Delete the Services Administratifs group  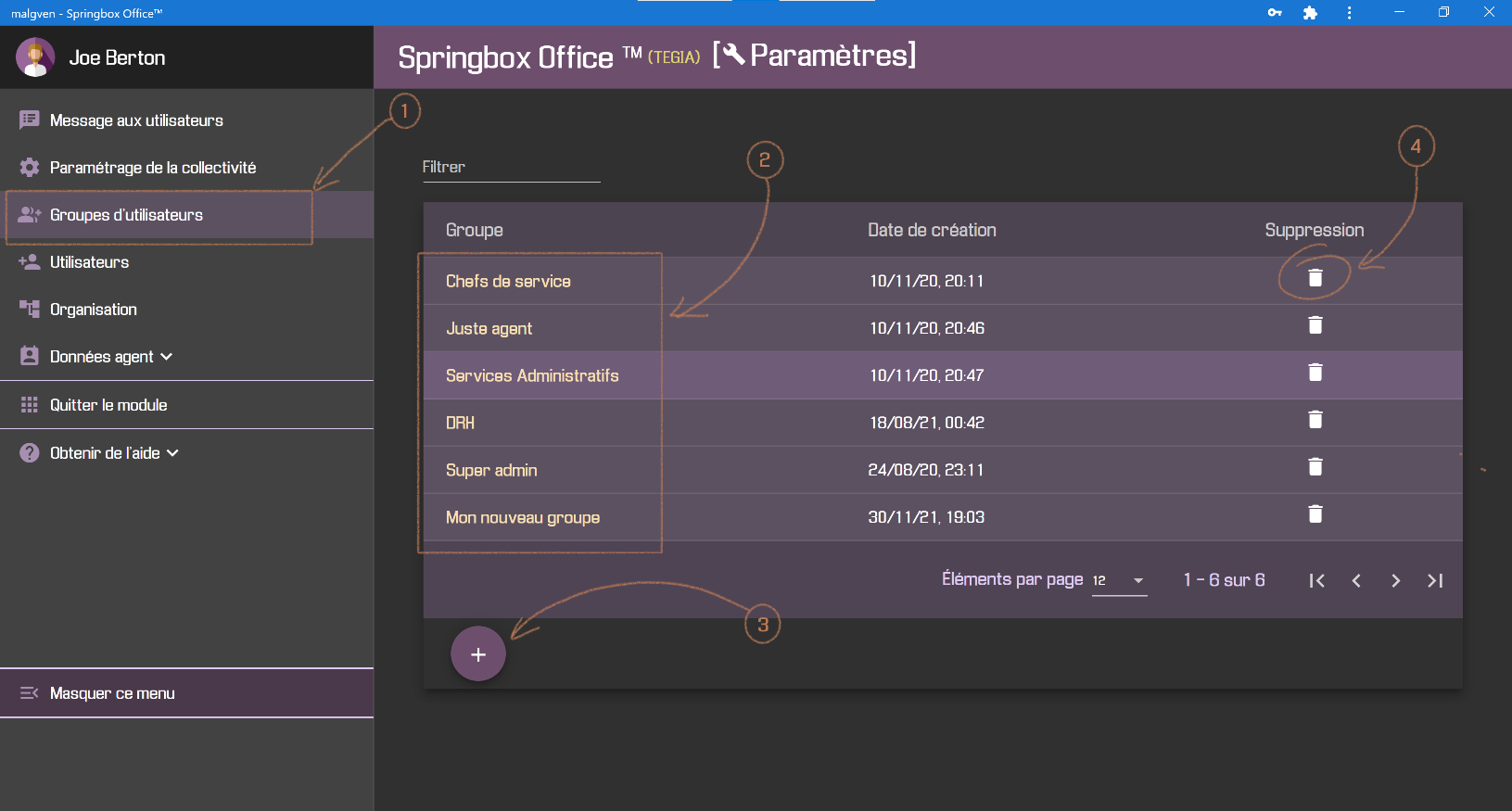click(1315, 373)
